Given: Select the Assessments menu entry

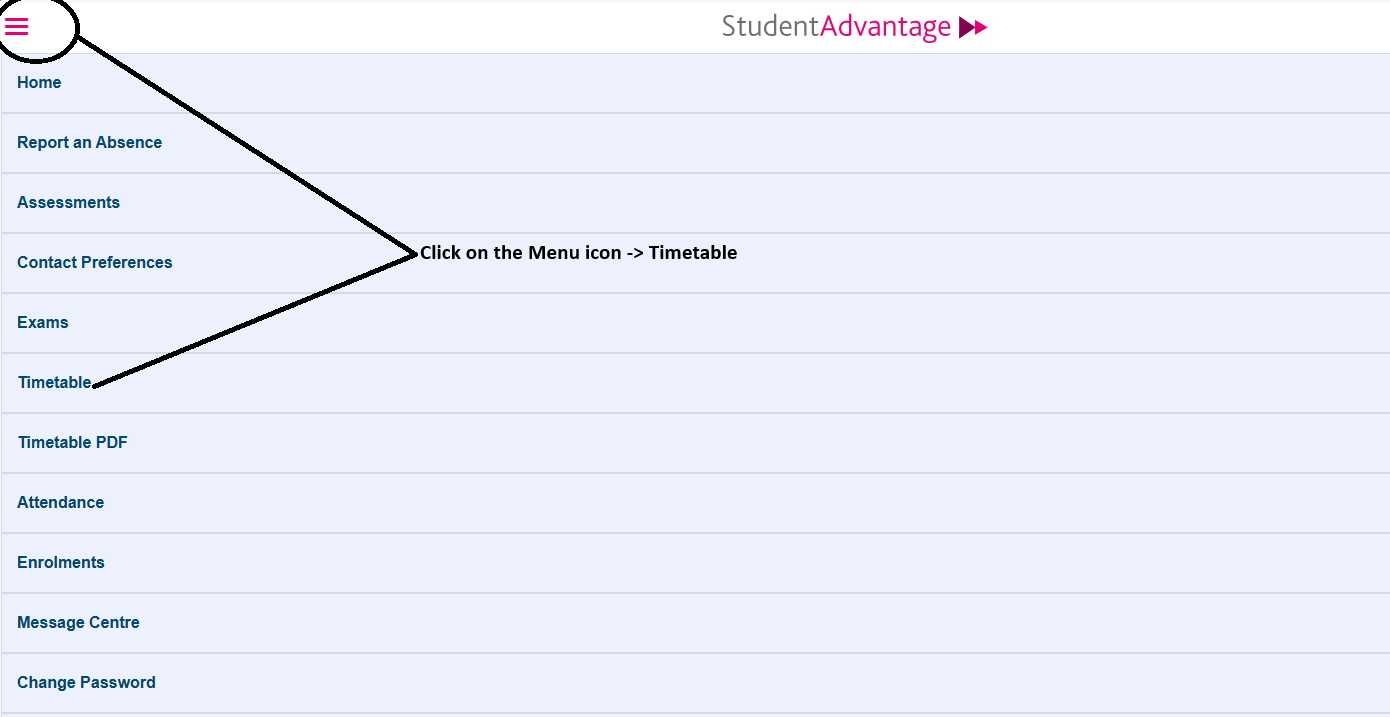Looking at the screenshot, I should pos(695,203).
